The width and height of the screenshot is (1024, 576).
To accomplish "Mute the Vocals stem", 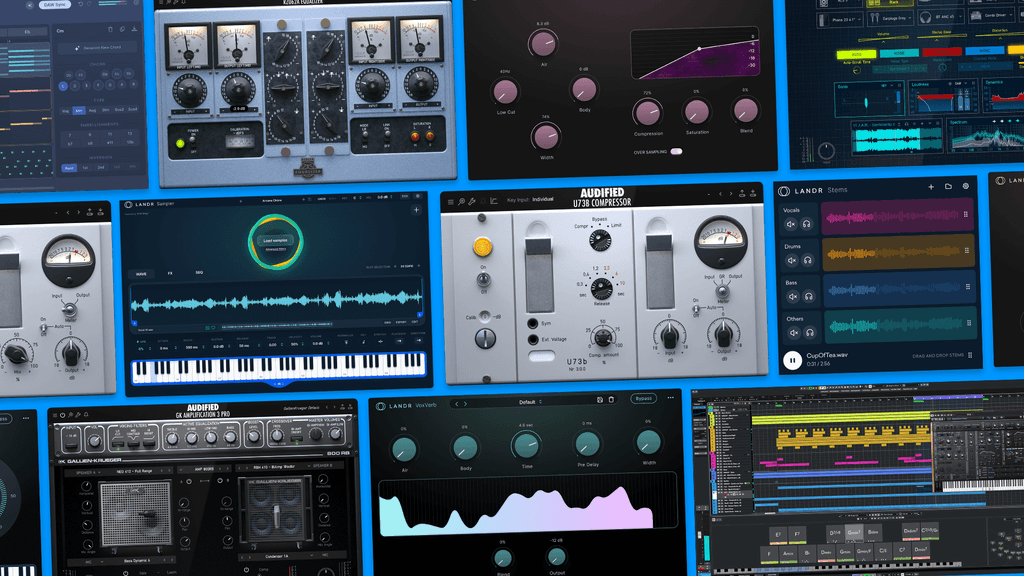I will [792, 223].
